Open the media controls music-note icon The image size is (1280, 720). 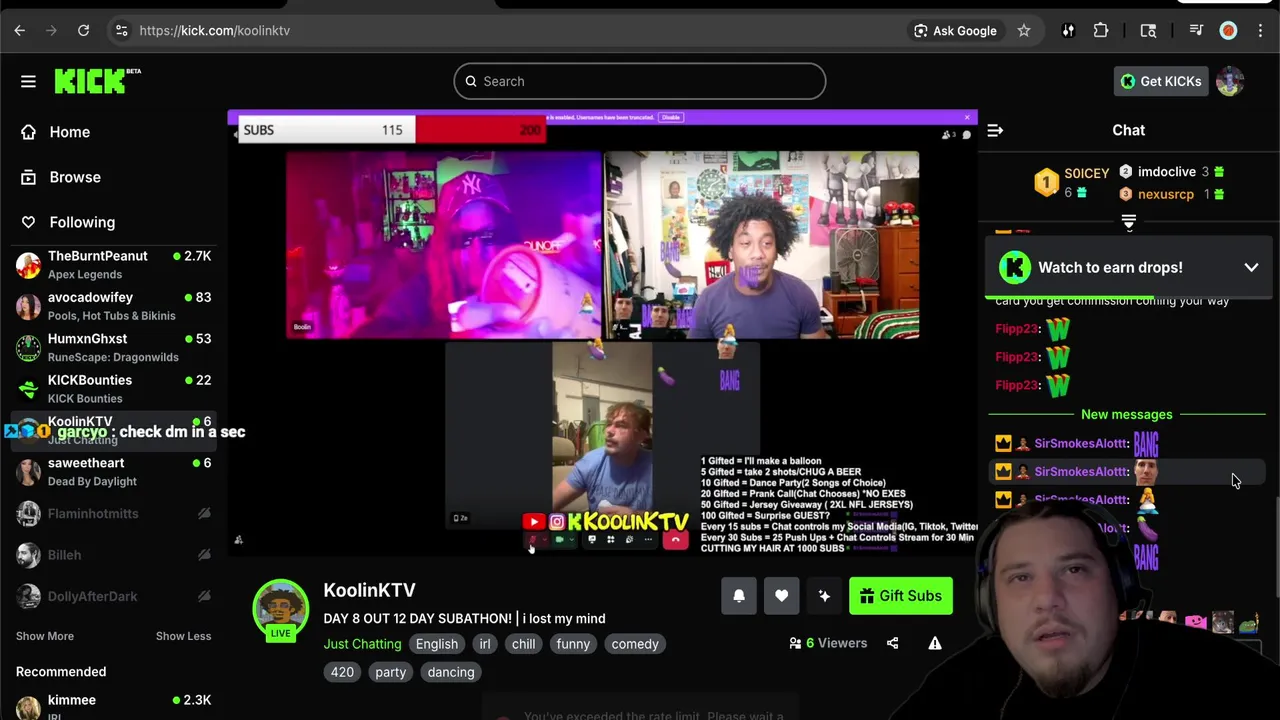click(1196, 31)
